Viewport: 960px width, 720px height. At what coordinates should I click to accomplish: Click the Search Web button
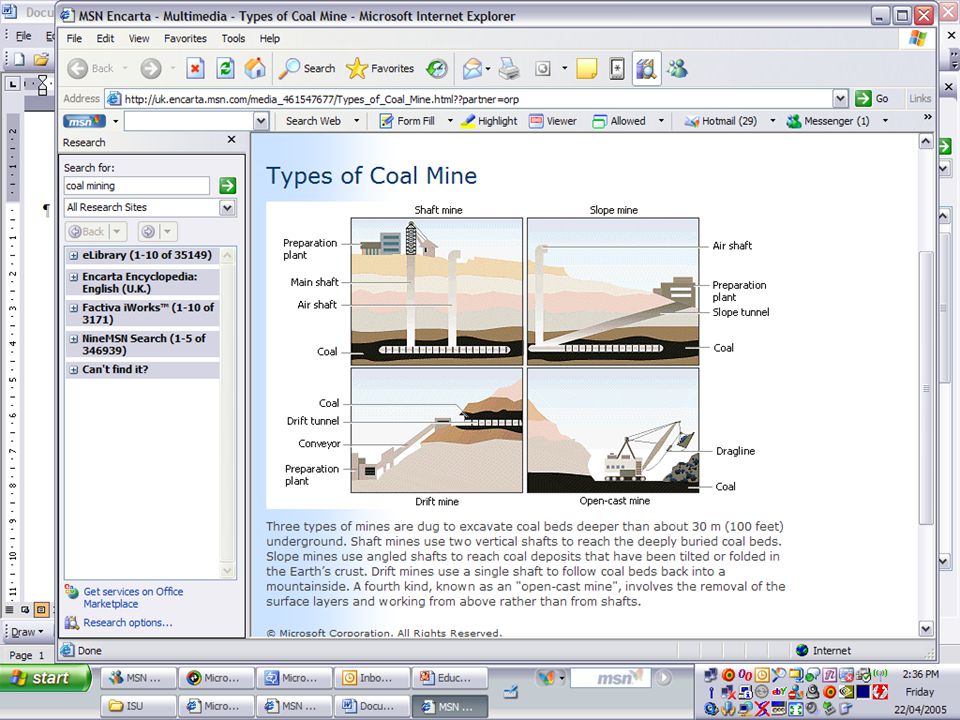coord(313,121)
